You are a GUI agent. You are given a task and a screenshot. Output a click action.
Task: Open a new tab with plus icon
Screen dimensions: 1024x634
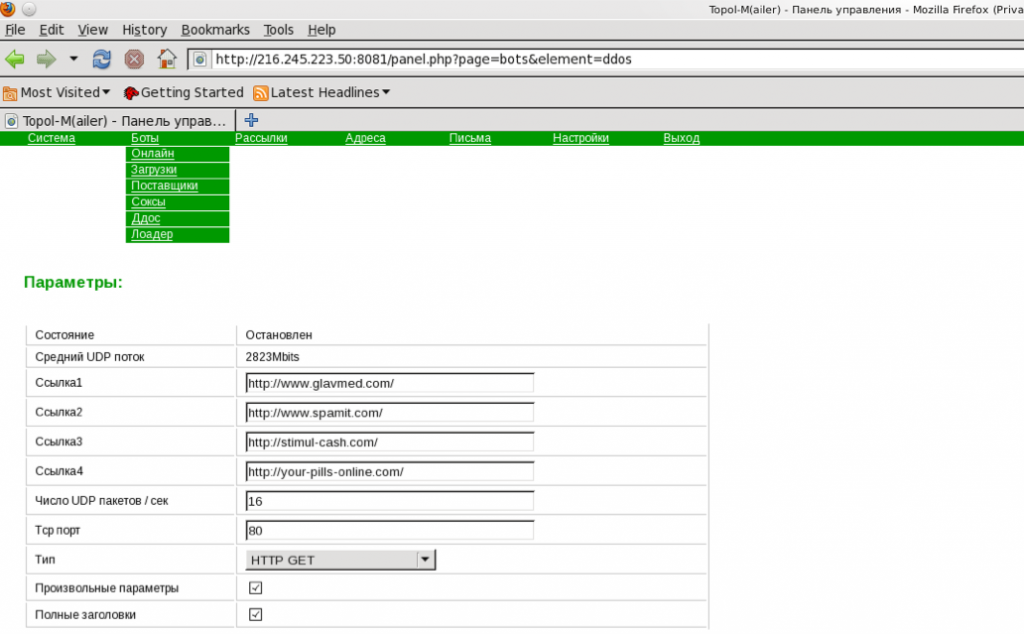tap(251, 120)
